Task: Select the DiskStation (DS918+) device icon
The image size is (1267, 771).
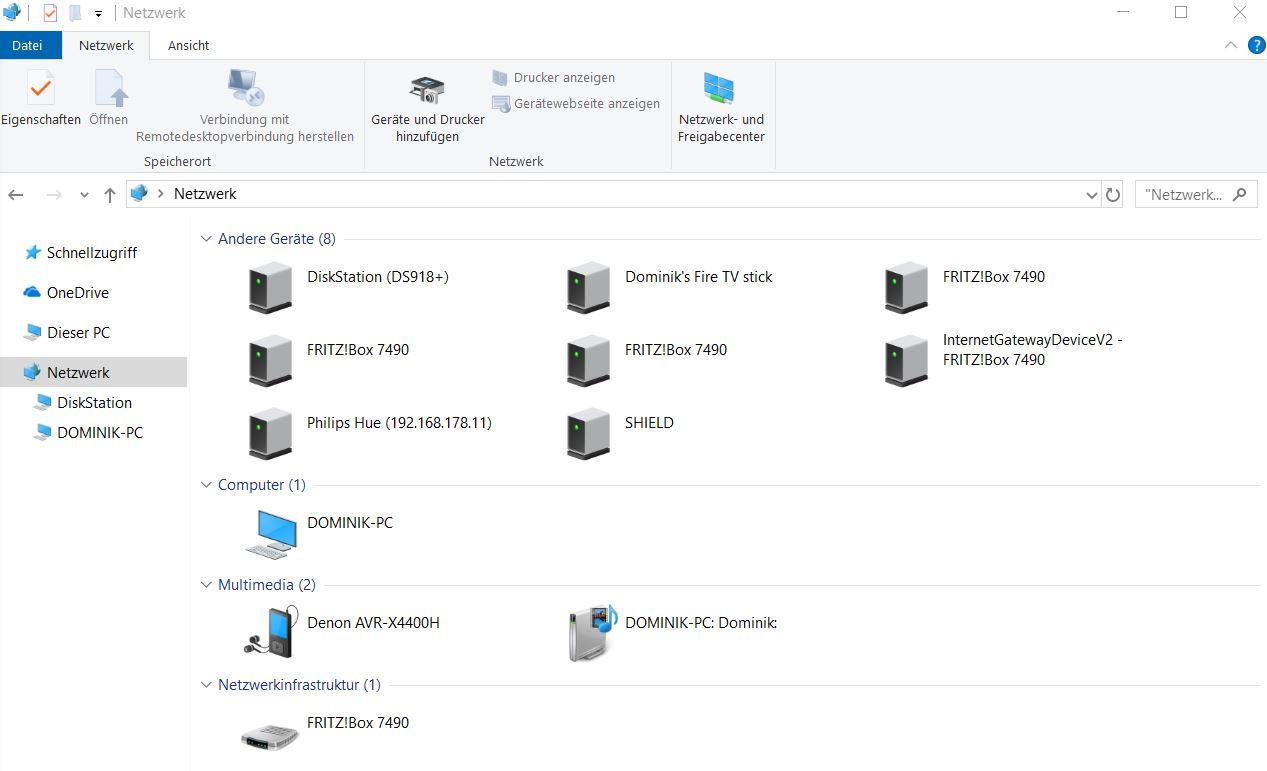Action: coord(270,287)
